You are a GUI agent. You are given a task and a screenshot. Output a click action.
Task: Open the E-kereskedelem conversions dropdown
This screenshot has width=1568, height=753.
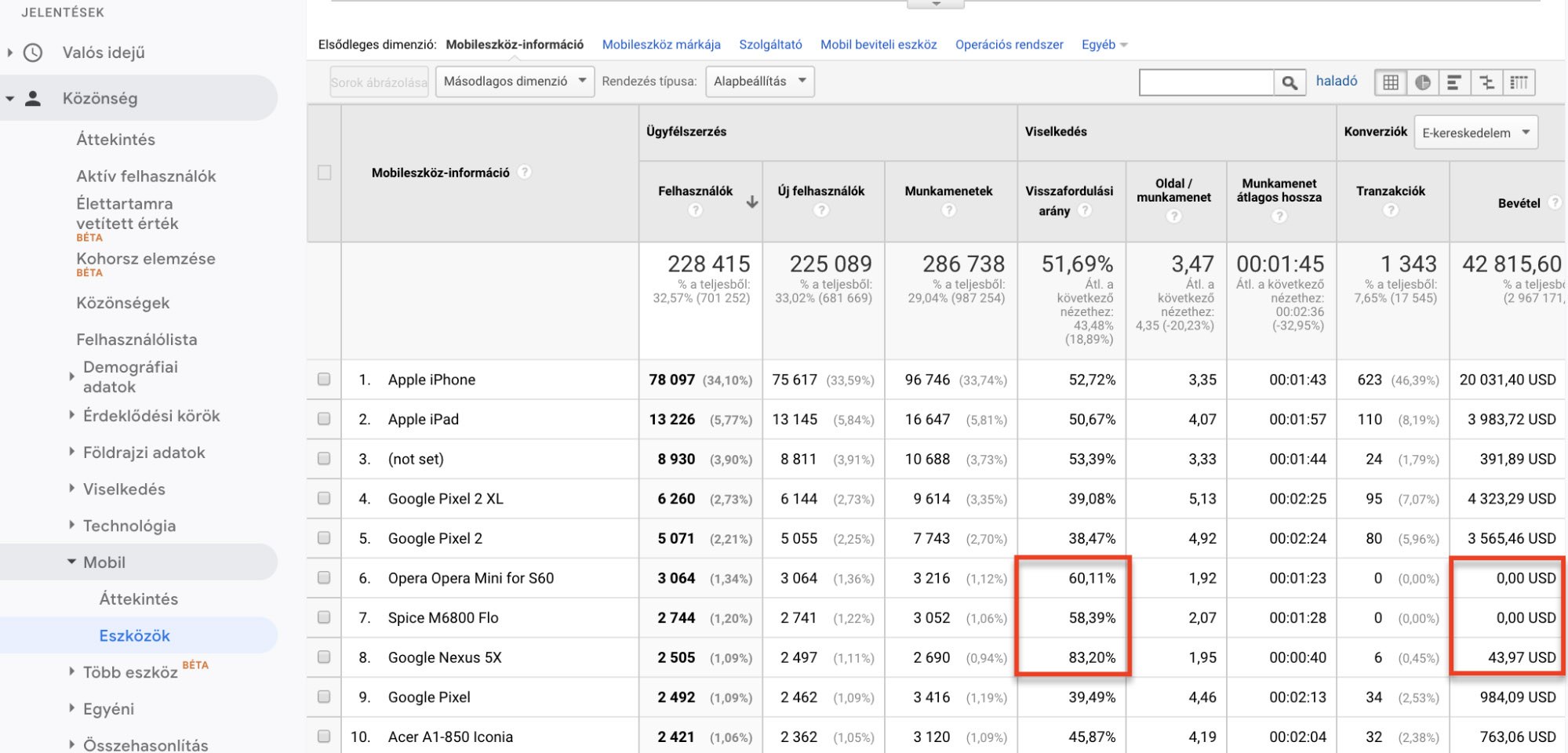[1475, 133]
